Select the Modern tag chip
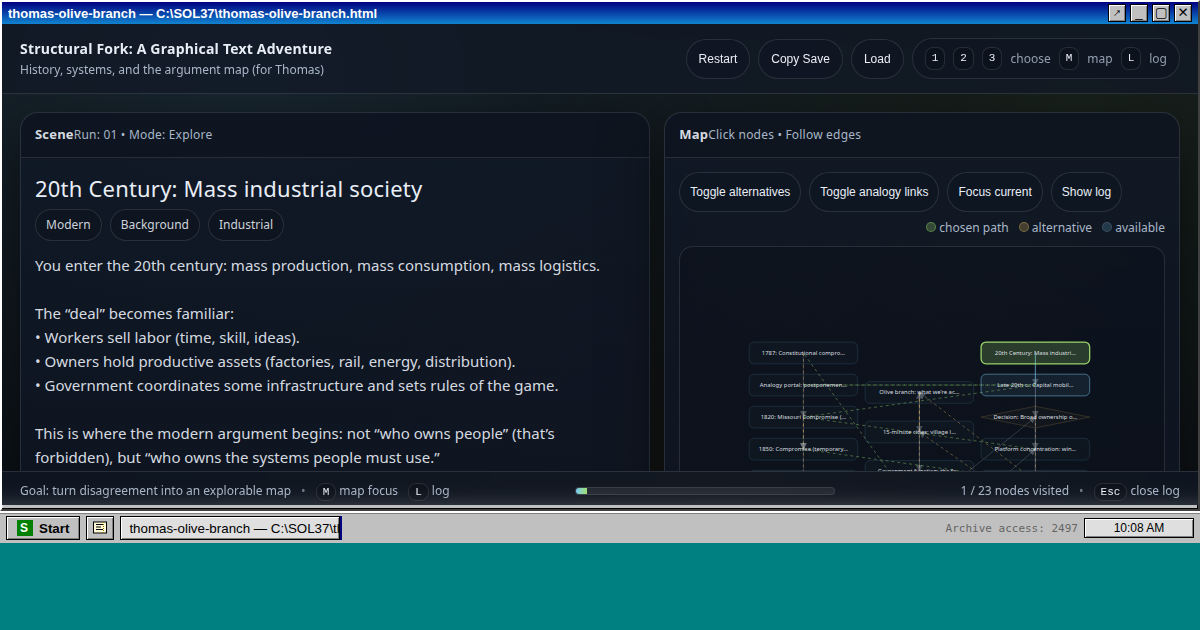This screenshot has width=1200, height=630. [68, 225]
